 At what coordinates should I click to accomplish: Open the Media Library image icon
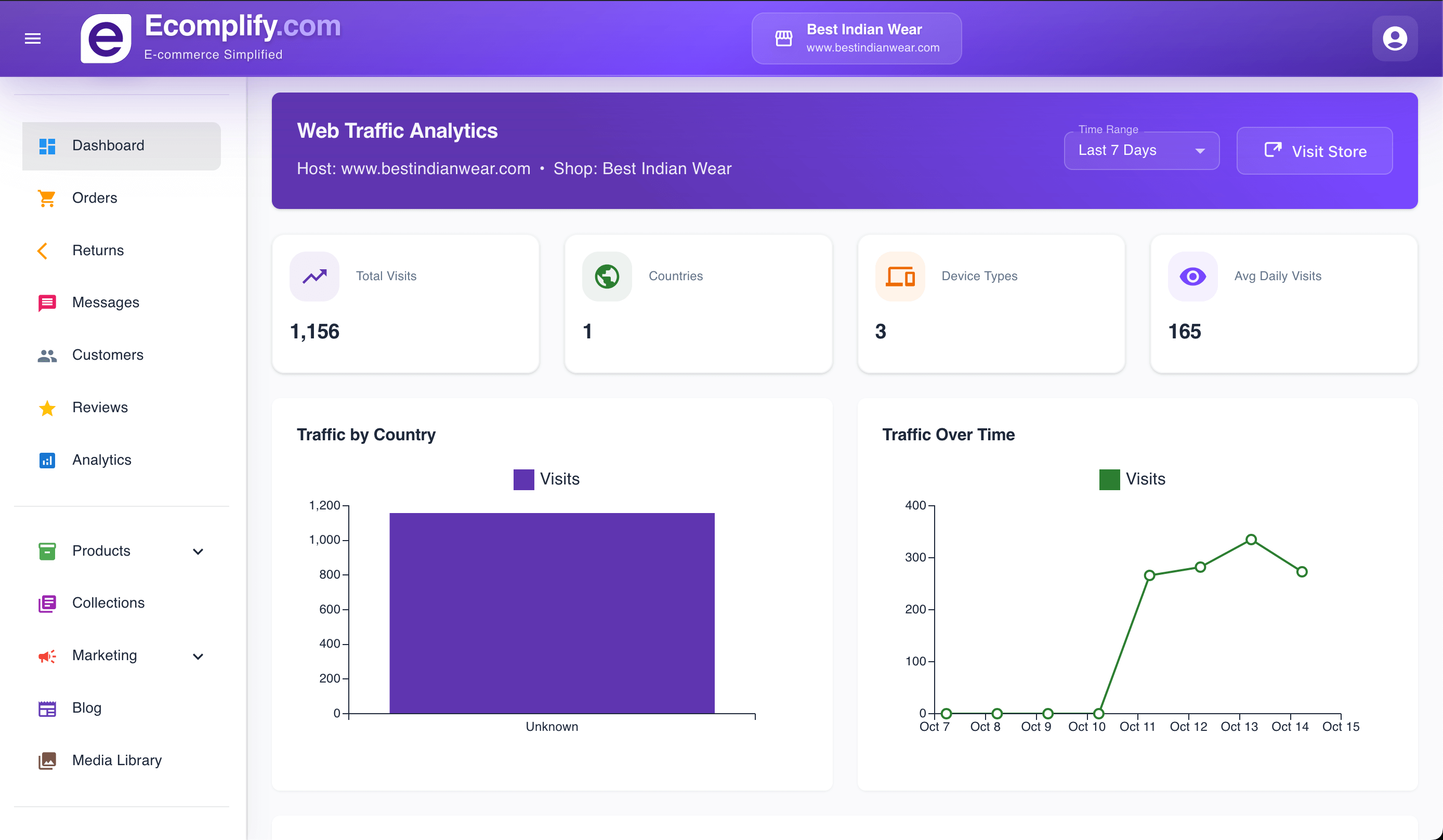[46, 760]
